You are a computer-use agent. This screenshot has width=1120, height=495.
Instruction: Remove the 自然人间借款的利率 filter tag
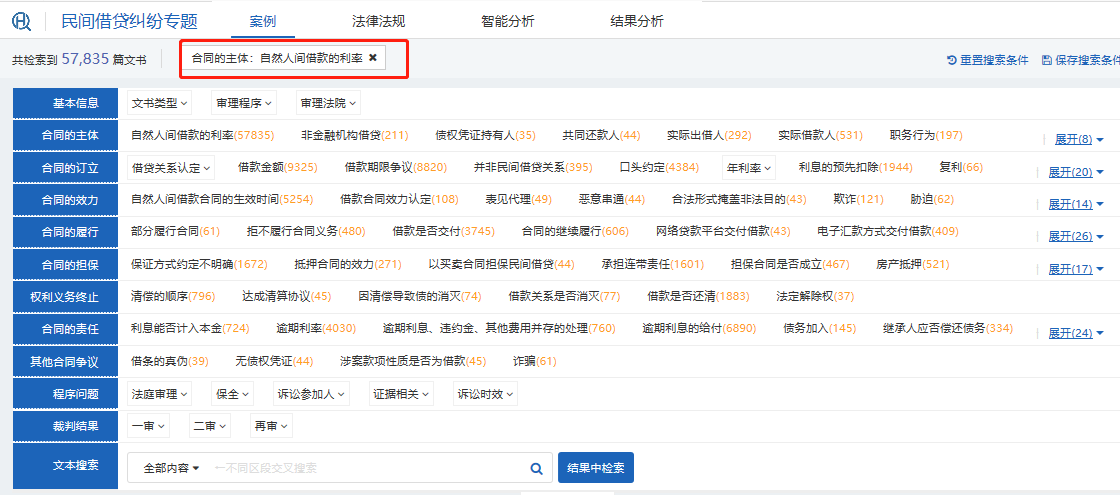pyautogui.click(x=373, y=59)
